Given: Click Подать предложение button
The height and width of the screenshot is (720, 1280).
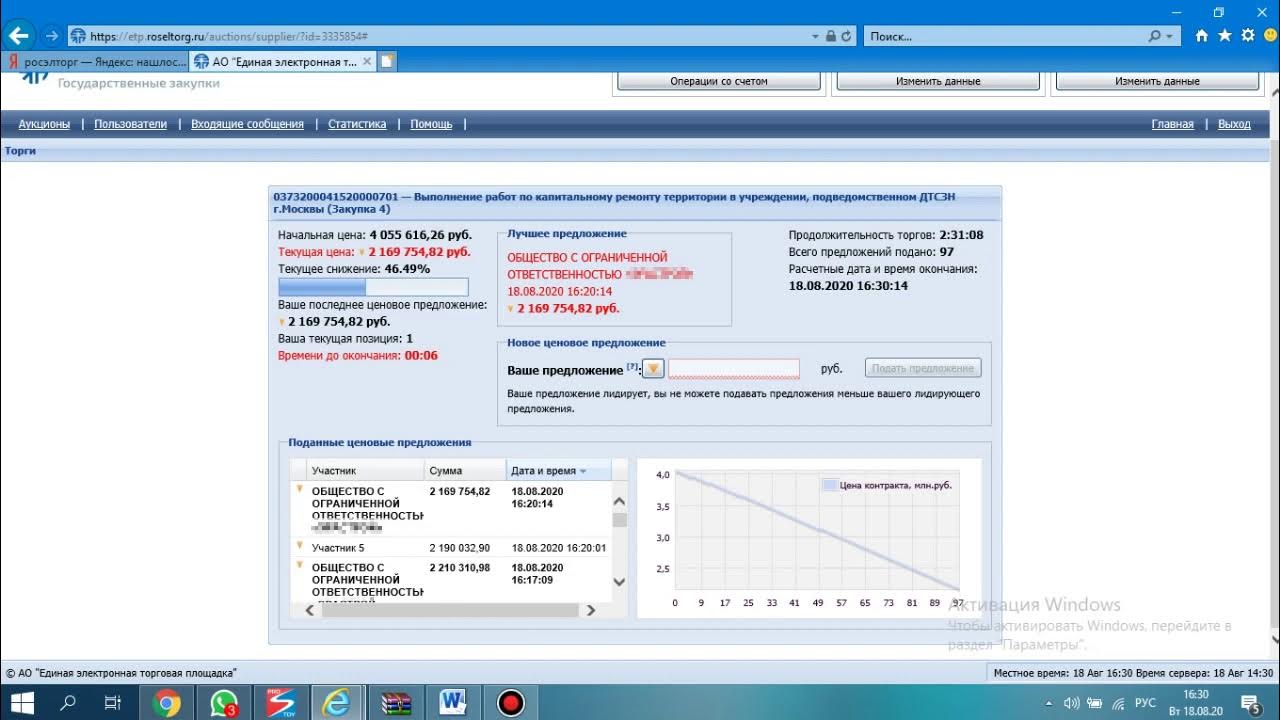Looking at the screenshot, I should click(923, 368).
